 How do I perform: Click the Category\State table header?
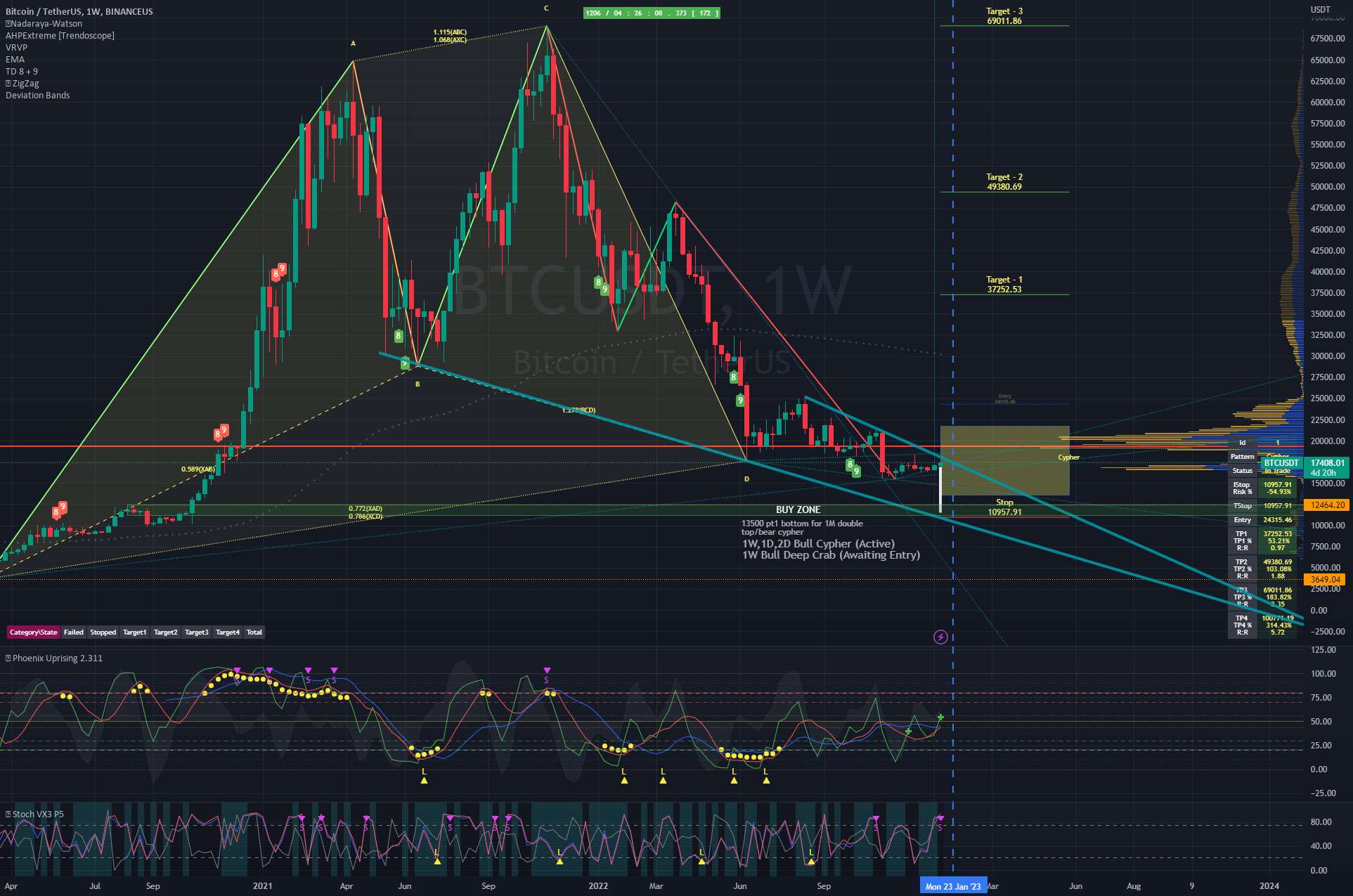[33, 632]
